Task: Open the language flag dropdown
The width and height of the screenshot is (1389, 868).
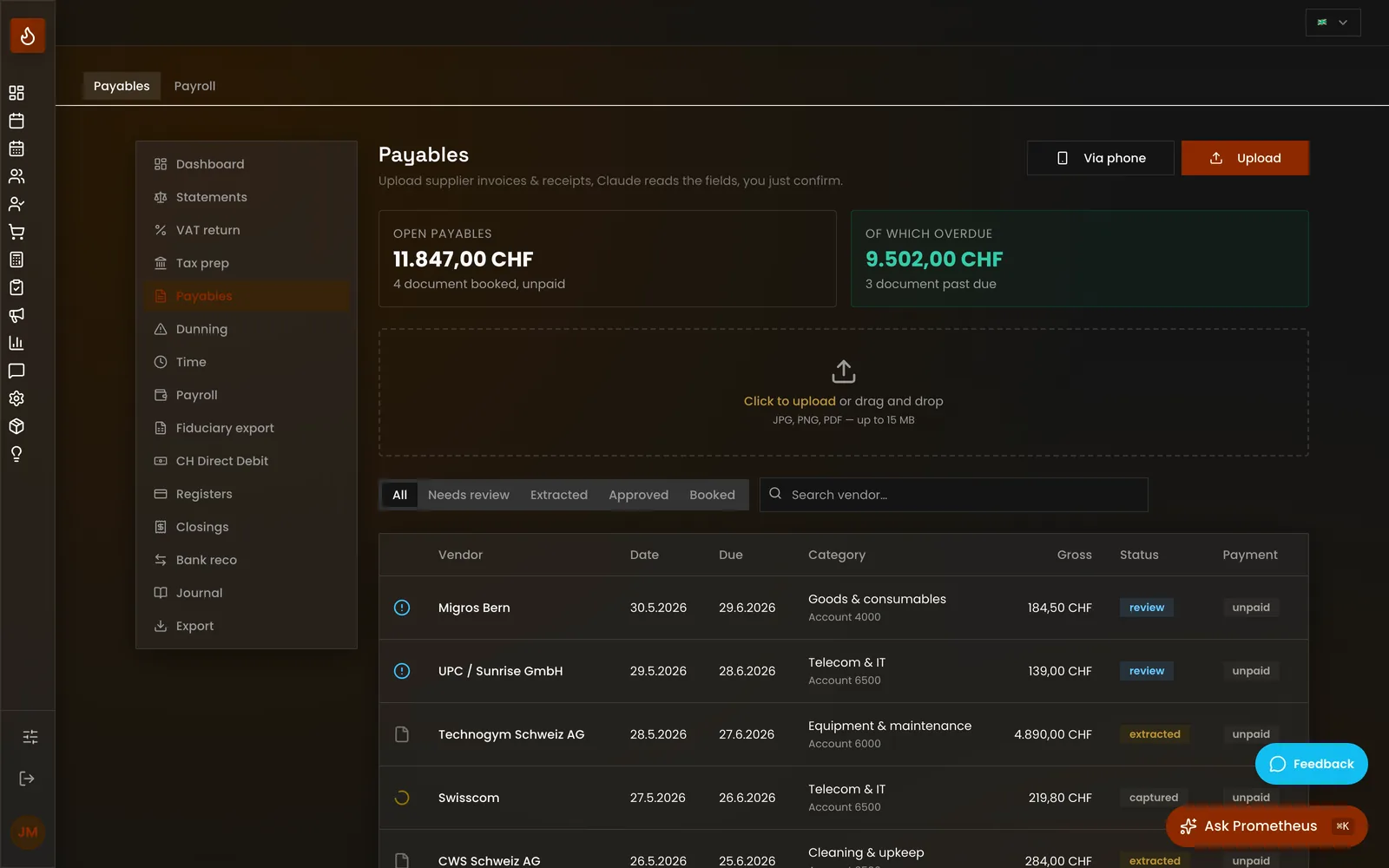Action: [x=1333, y=23]
